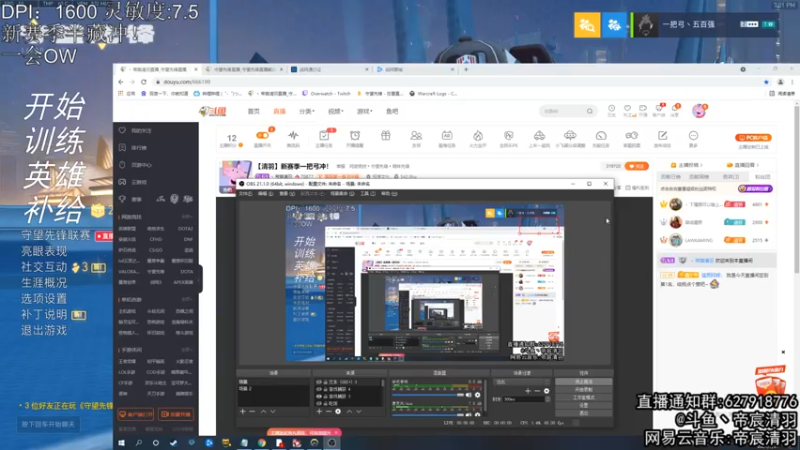Viewport: 800px width, 450px height.
Task: Toggle 工作室模式 button in OBS controls
Action: pos(584,397)
